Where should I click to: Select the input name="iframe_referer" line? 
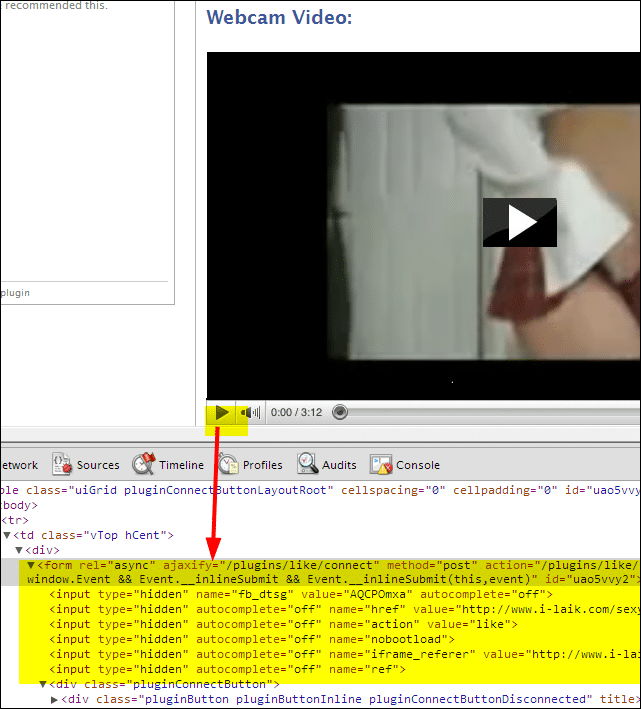click(345, 654)
